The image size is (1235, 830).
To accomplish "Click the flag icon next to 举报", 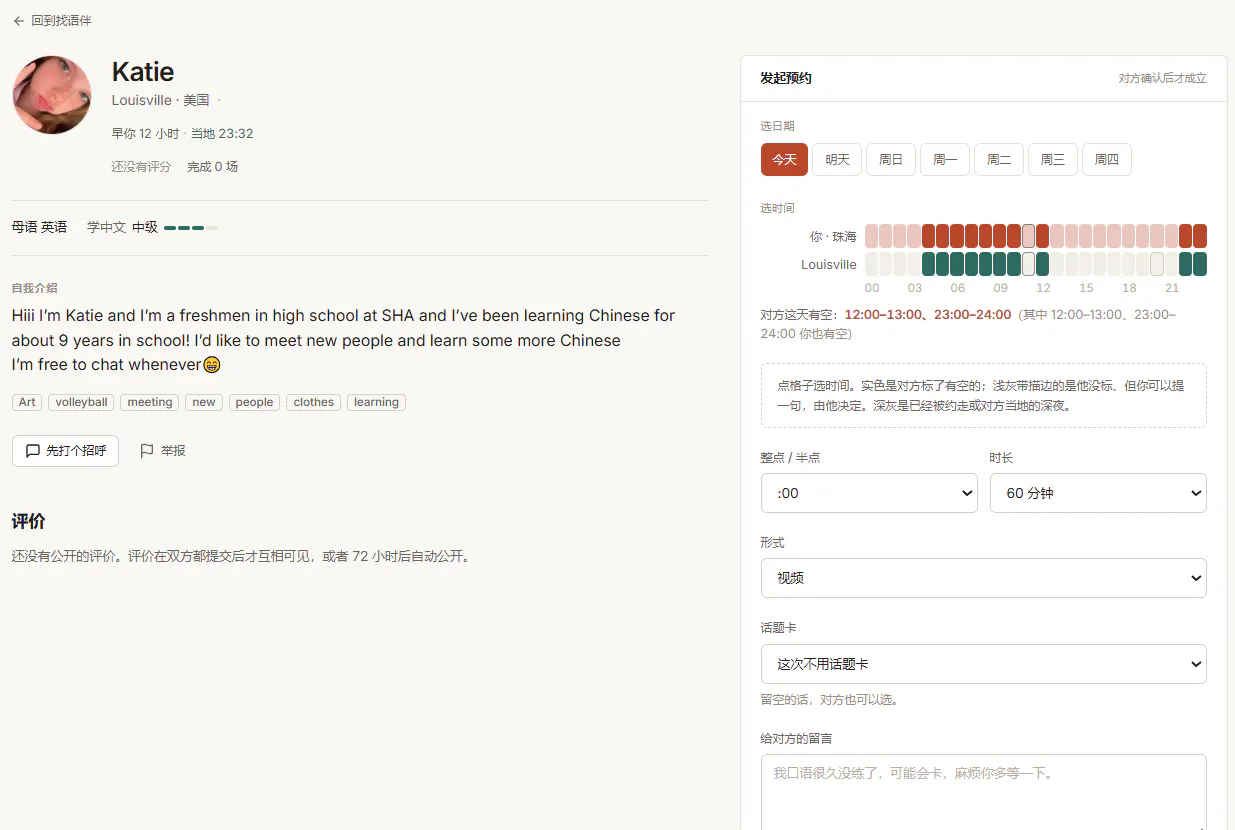I will (x=147, y=451).
